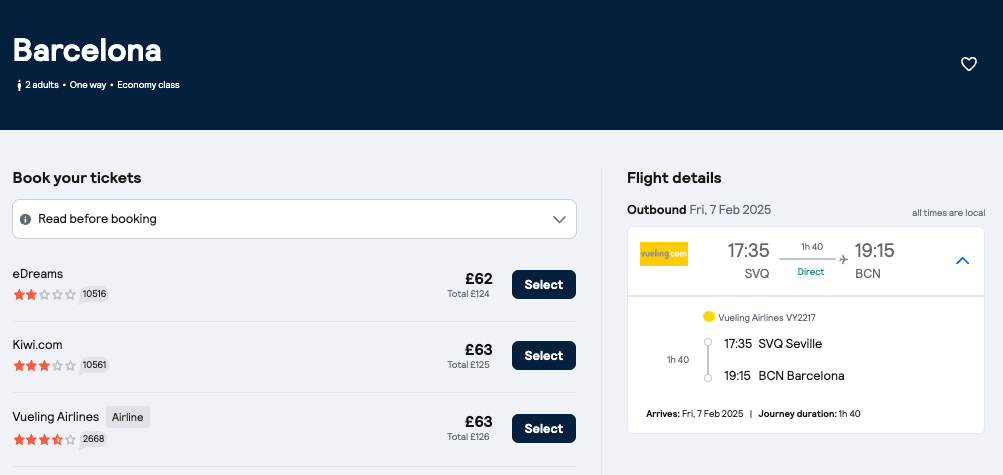Select the eDreams £62 offer
Image resolution: width=1003 pixels, height=475 pixels.
pos(544,284)
